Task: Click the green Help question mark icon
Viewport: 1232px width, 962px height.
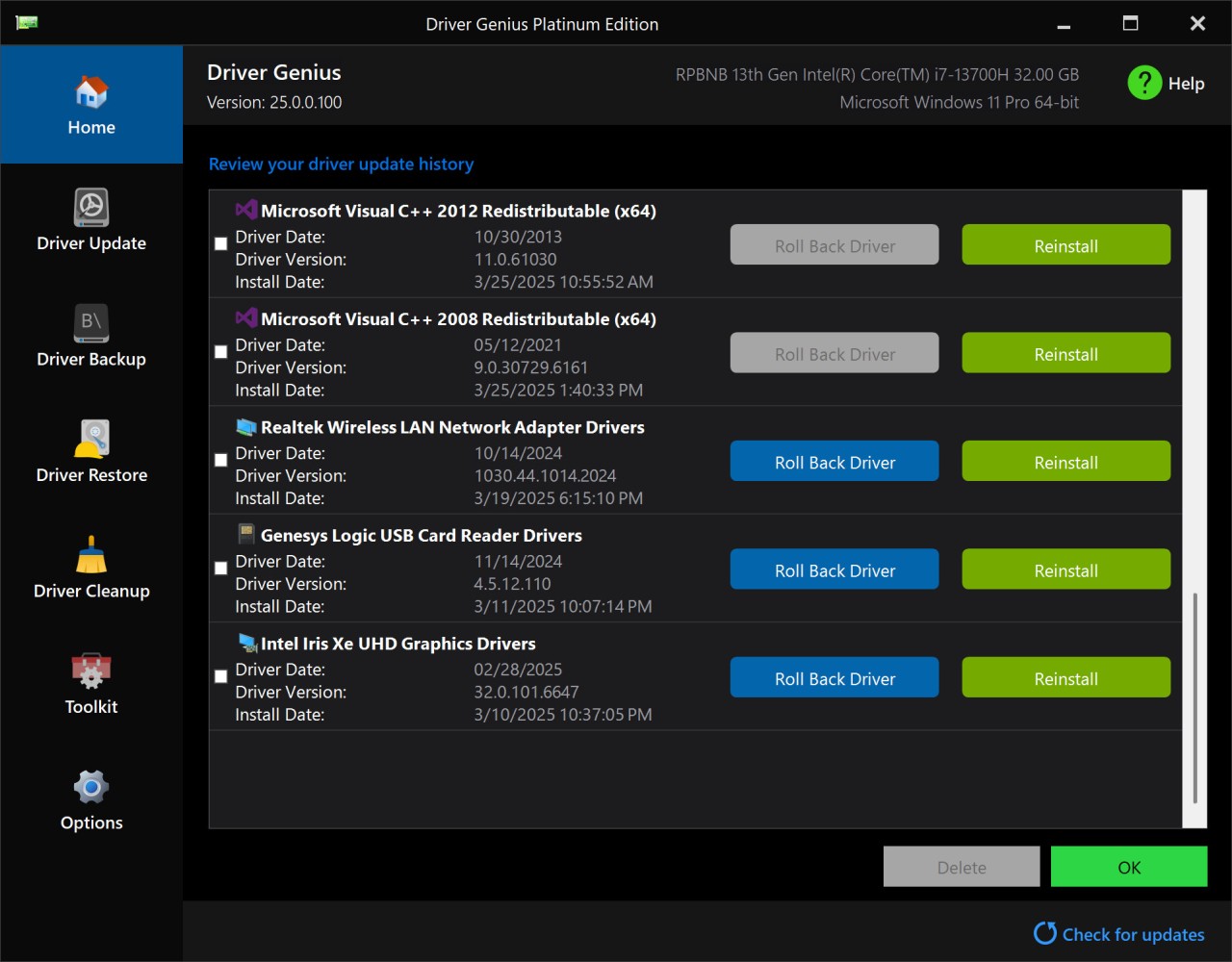Action: click(x=1144, y=83)
